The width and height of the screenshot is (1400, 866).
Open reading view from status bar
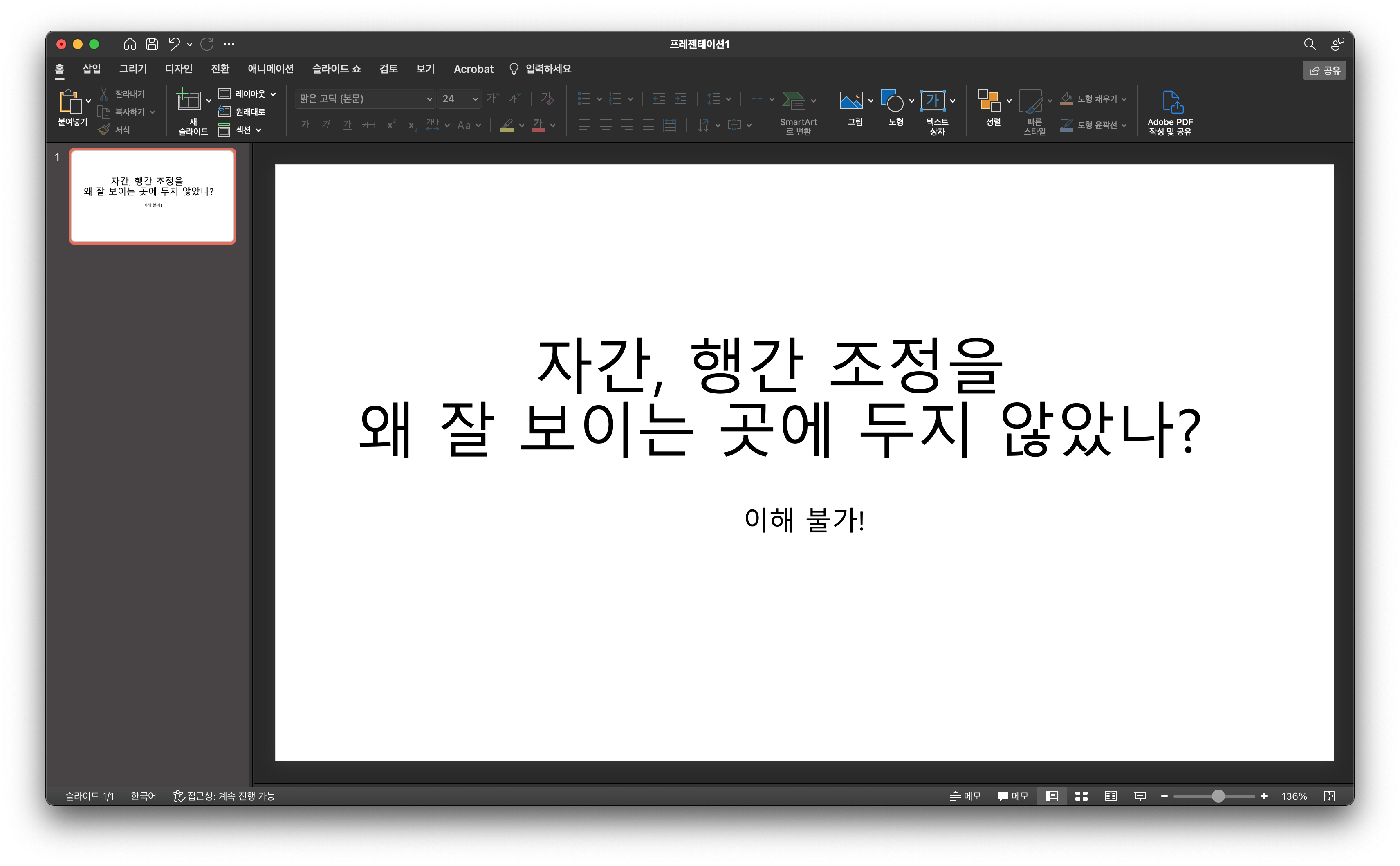pos(1110,796)
